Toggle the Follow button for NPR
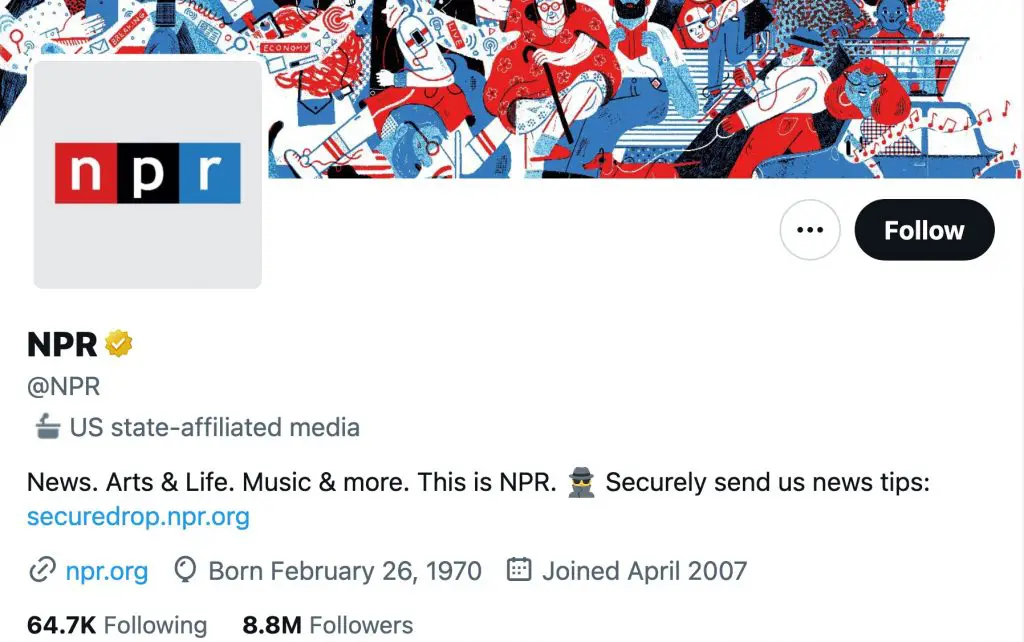The height and width of the screenshot is (642, 1024). 923,229
